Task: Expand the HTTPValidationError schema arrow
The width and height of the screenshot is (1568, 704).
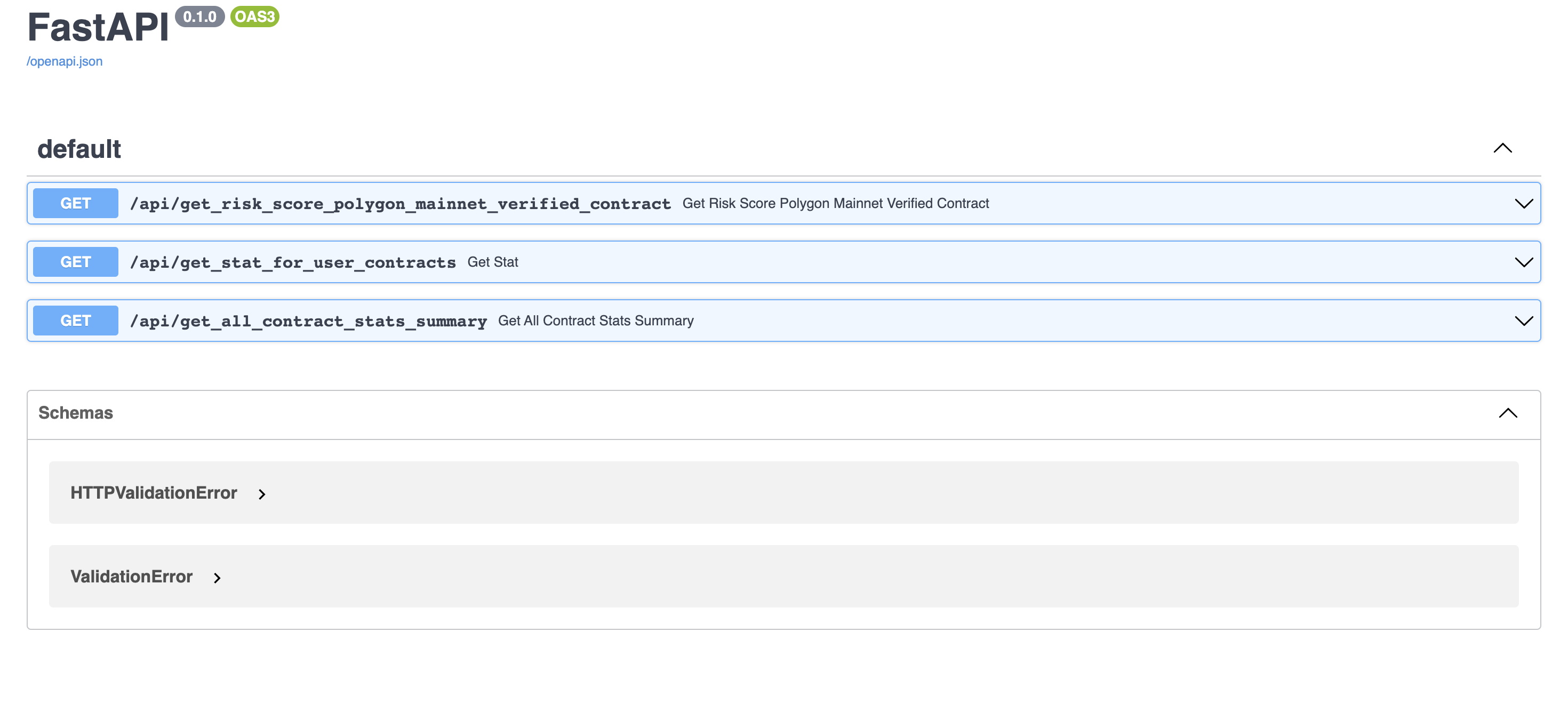Action: click(262, 494)
